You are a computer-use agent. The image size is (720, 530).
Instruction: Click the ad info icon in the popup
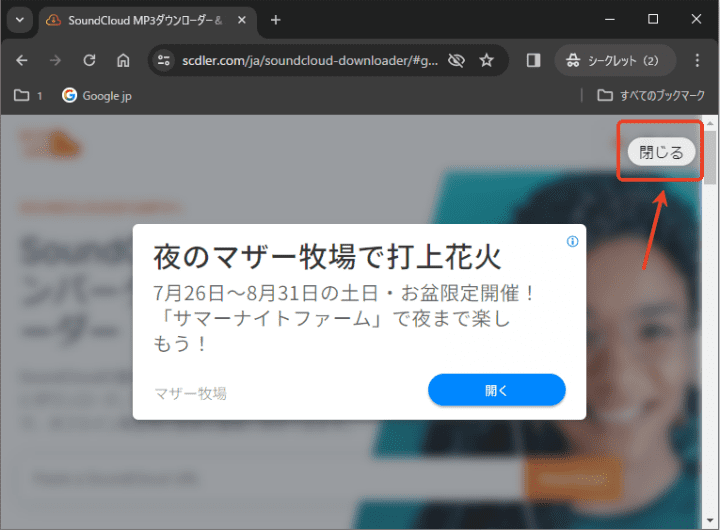tap(572, 241)
